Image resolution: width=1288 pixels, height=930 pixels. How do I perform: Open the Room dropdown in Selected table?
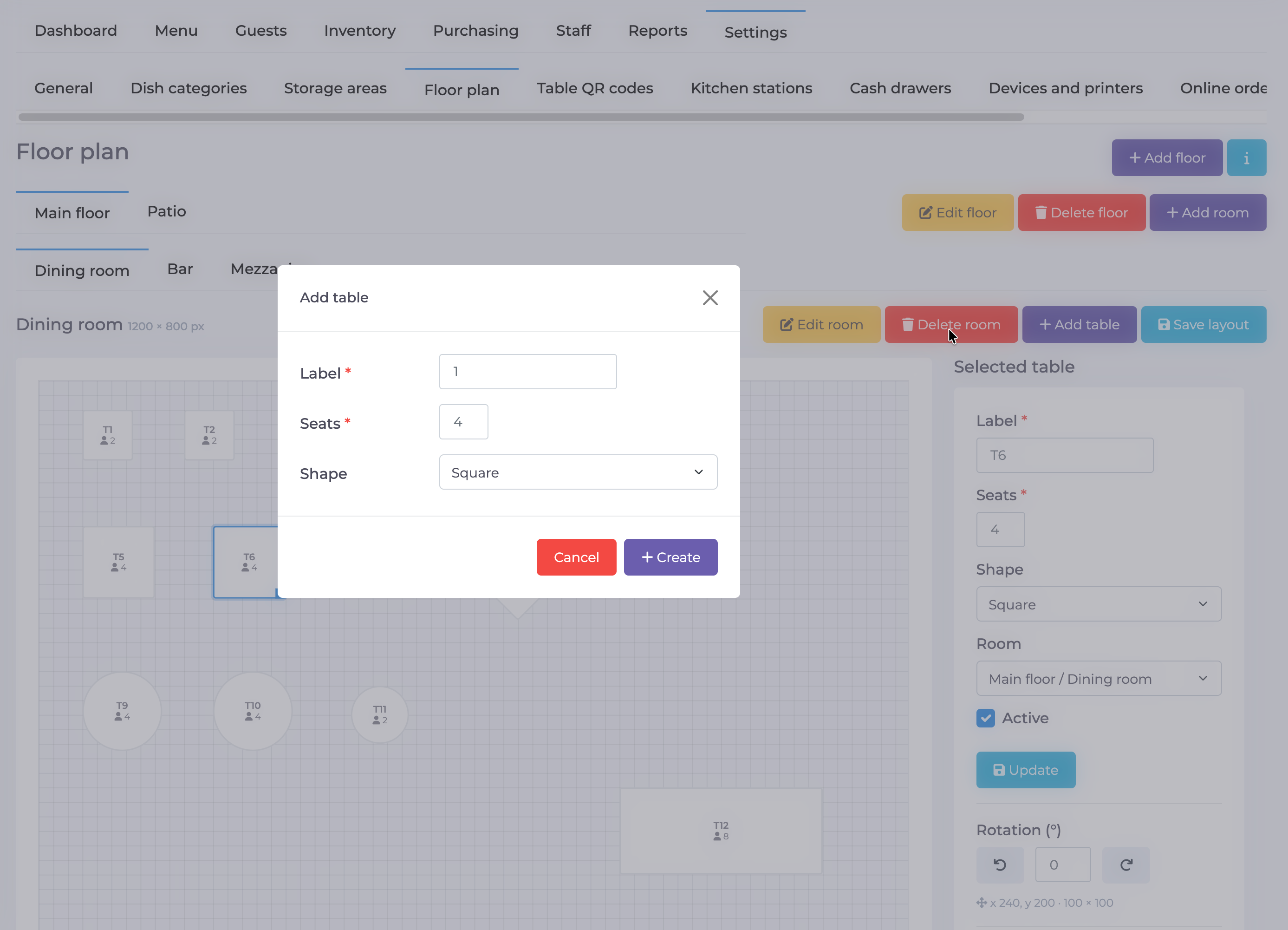pyautogui.click(x=1099, y=678)
